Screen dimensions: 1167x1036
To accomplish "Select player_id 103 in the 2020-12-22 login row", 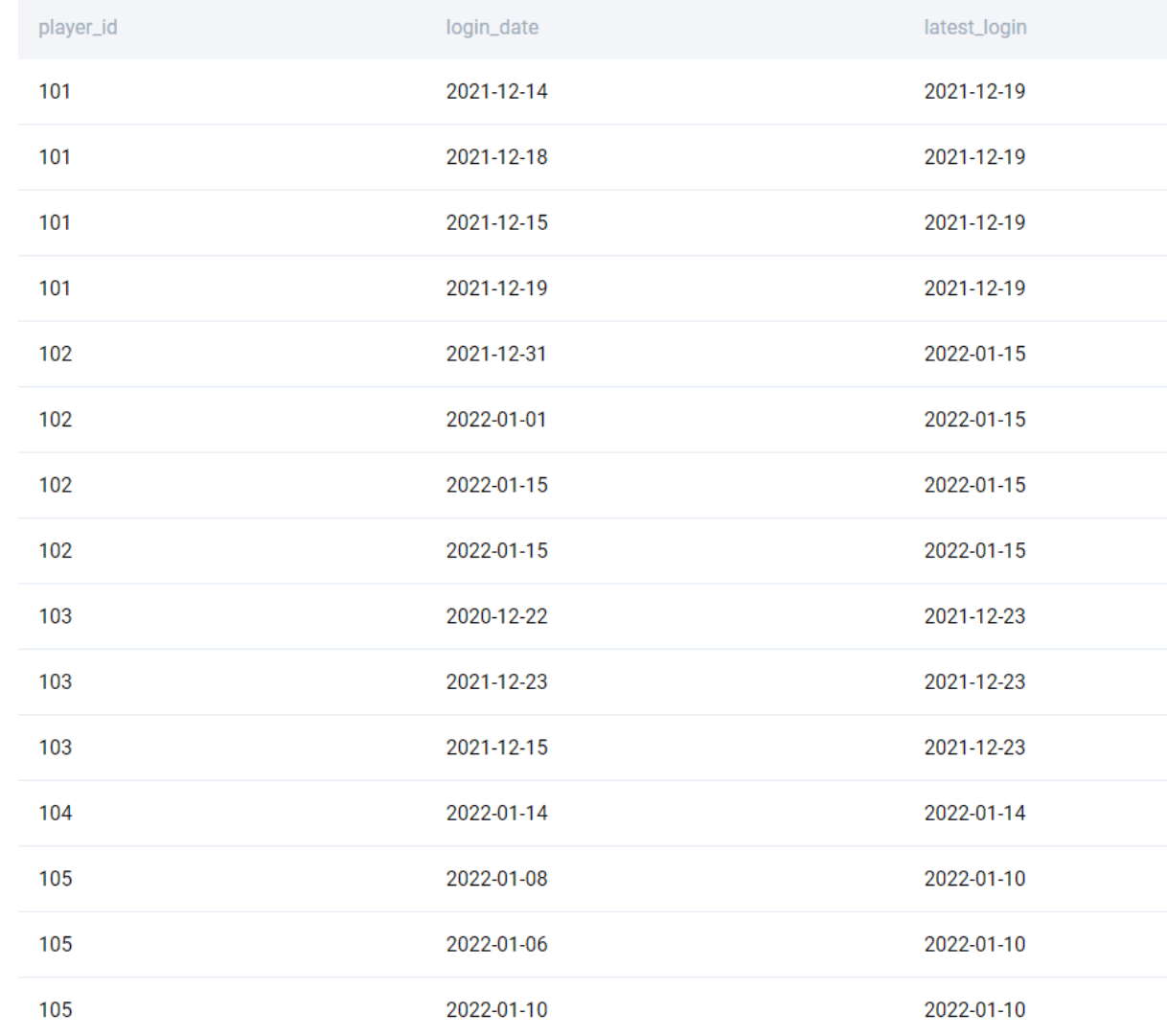I will 55,616.
